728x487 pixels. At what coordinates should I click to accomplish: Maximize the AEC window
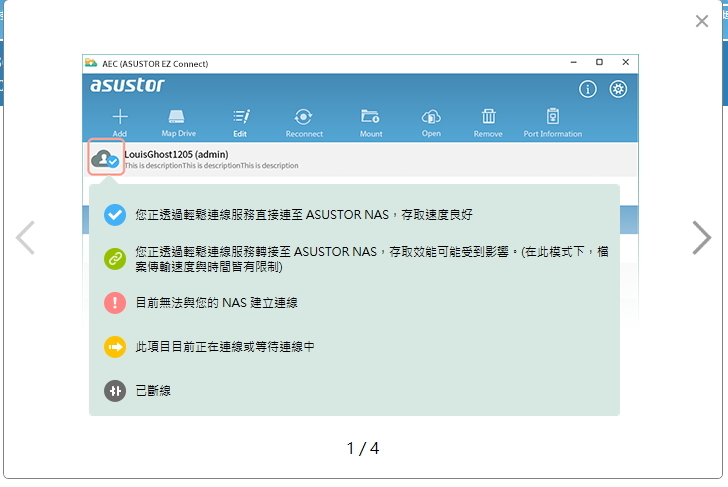point(599,62)
